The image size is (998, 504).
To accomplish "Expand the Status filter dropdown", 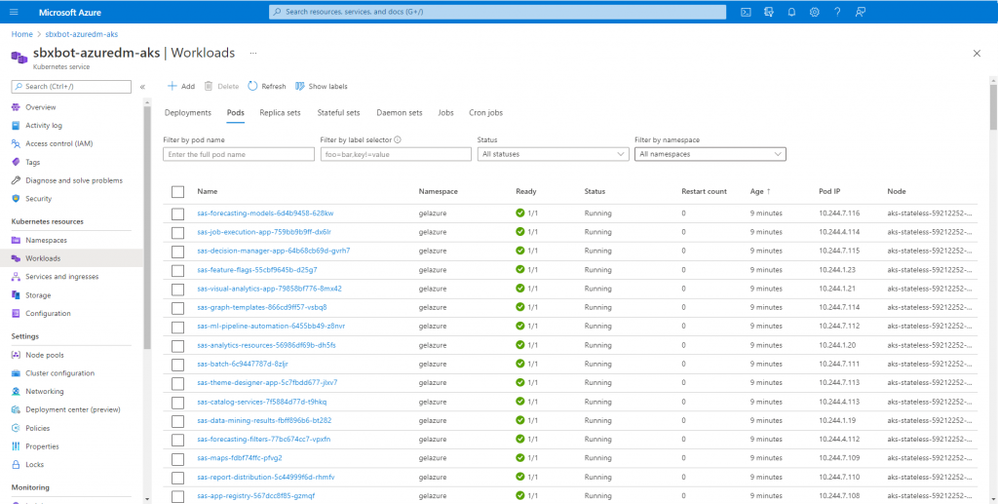I will tap(552, 154).
